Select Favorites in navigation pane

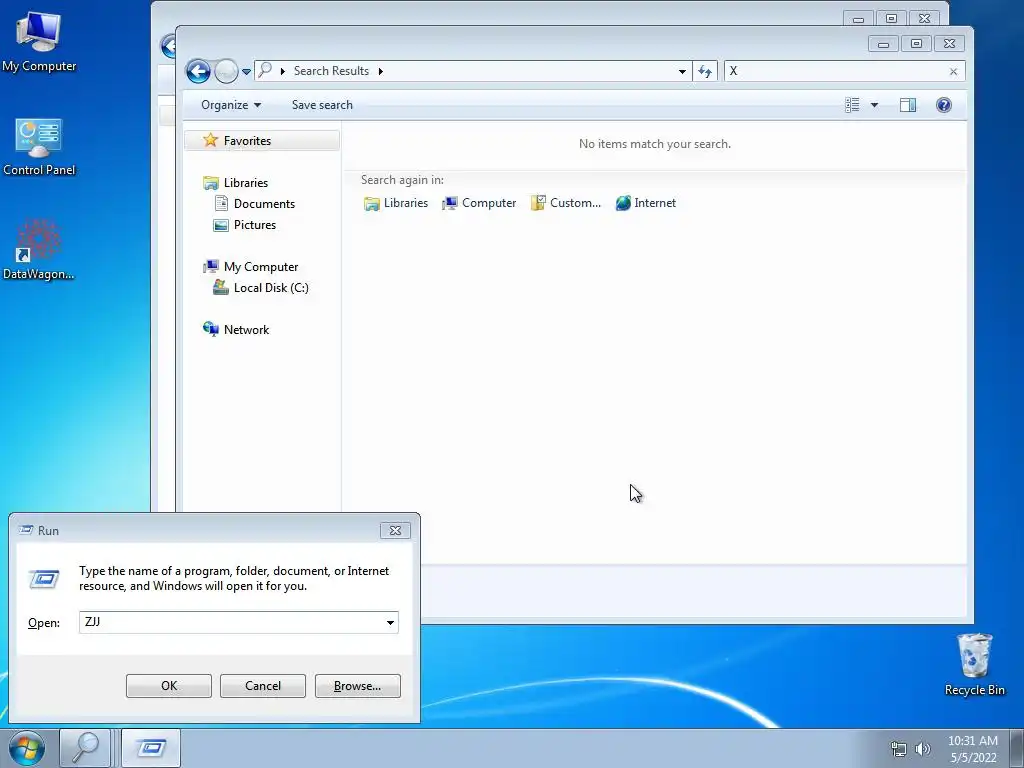[x=262, y=140]
